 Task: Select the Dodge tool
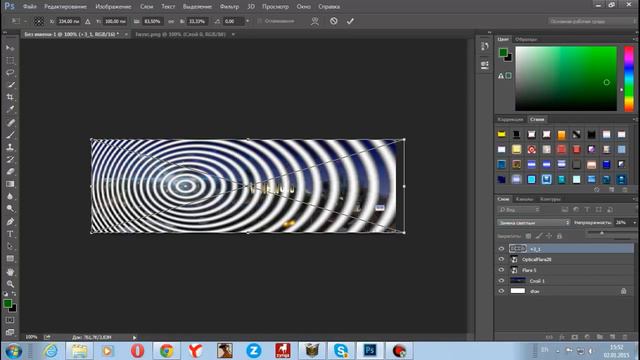10,209
